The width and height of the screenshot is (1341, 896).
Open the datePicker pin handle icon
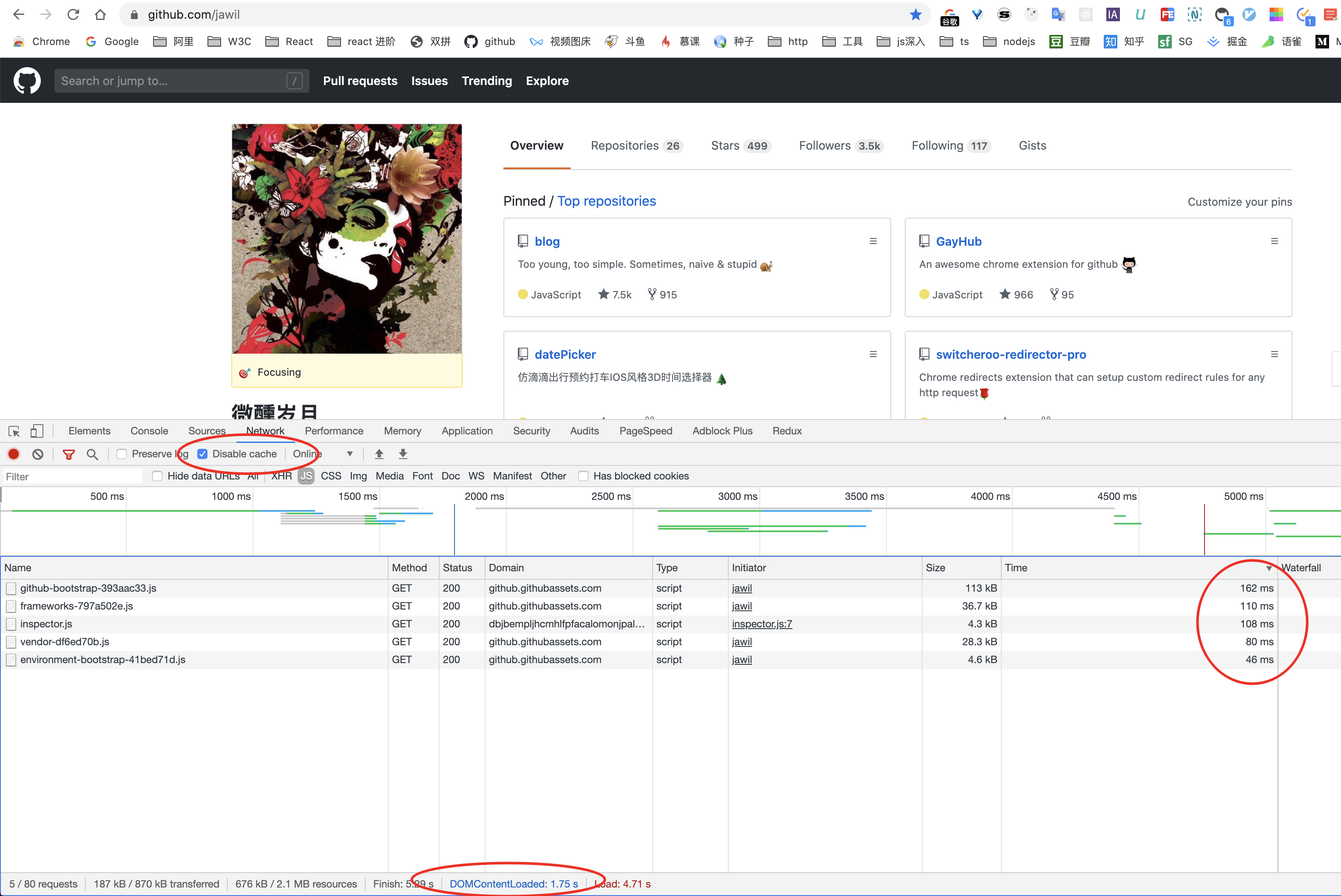[x=873, y=354]
